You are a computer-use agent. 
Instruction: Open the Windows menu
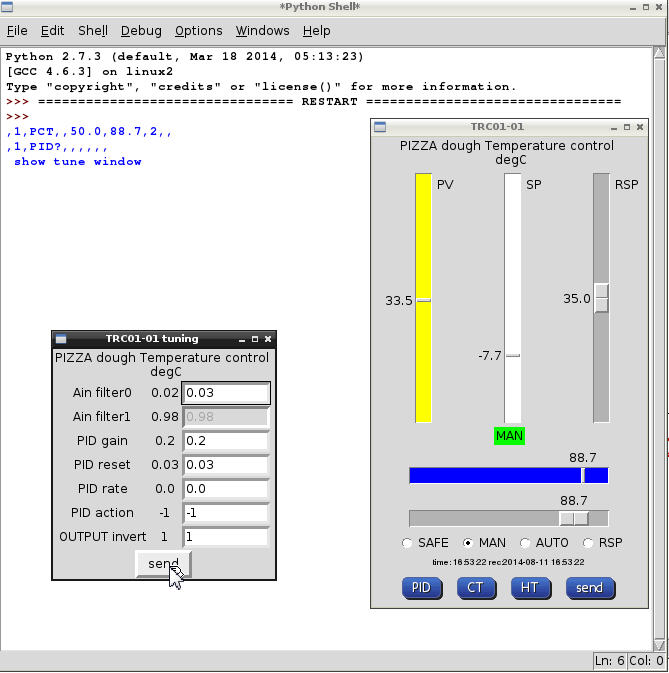click(x=262, y=31)
